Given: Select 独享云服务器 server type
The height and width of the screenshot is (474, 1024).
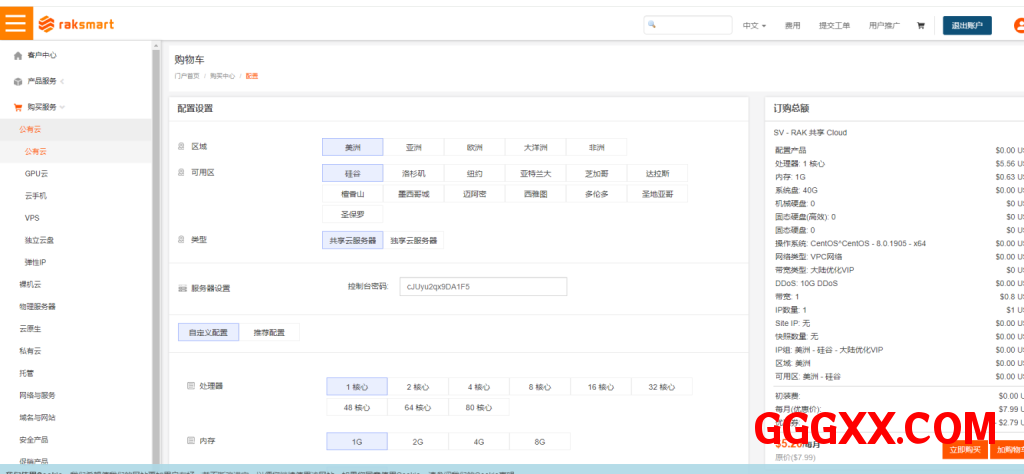Looking at the screenshot, I should 413,240.
